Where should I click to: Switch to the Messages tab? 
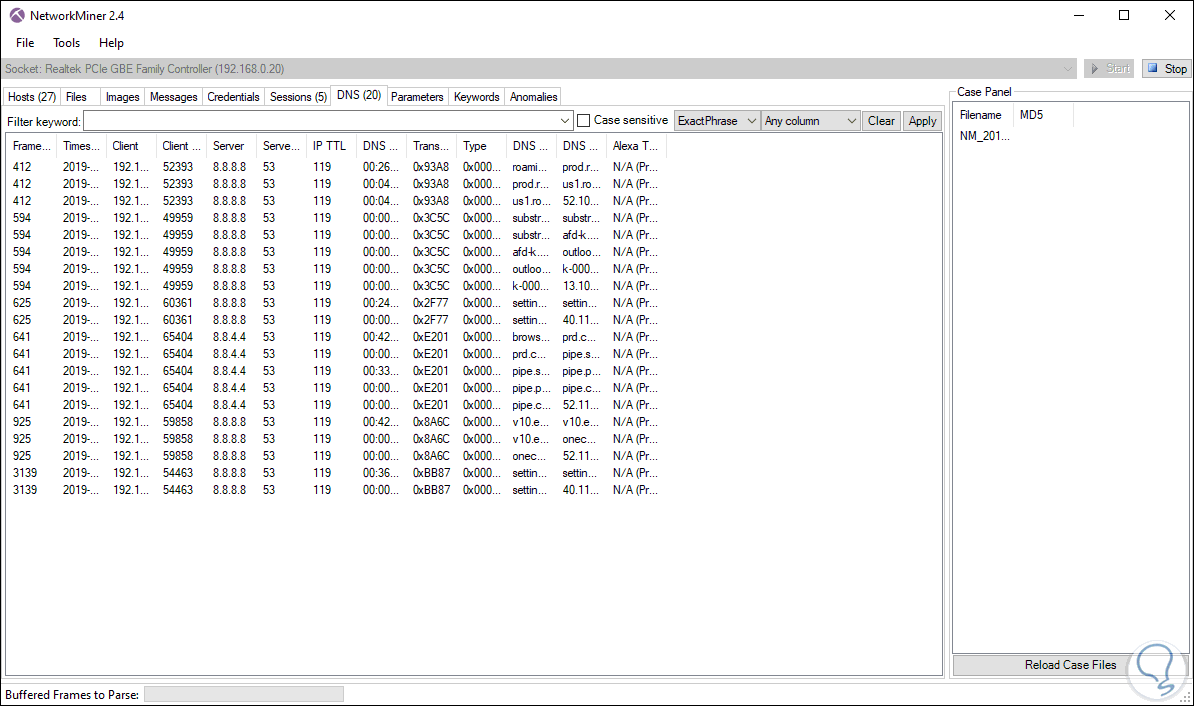[x=174, y=97]
